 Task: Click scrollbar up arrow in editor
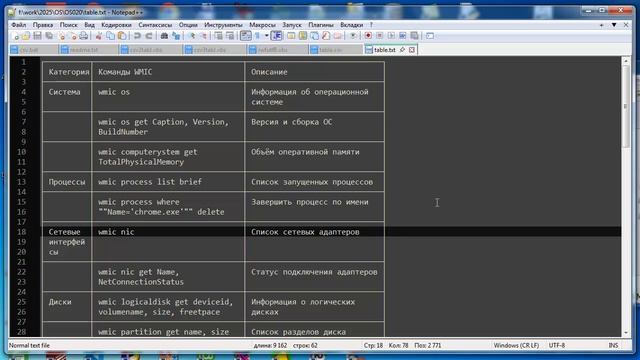[x=625, y=61]
